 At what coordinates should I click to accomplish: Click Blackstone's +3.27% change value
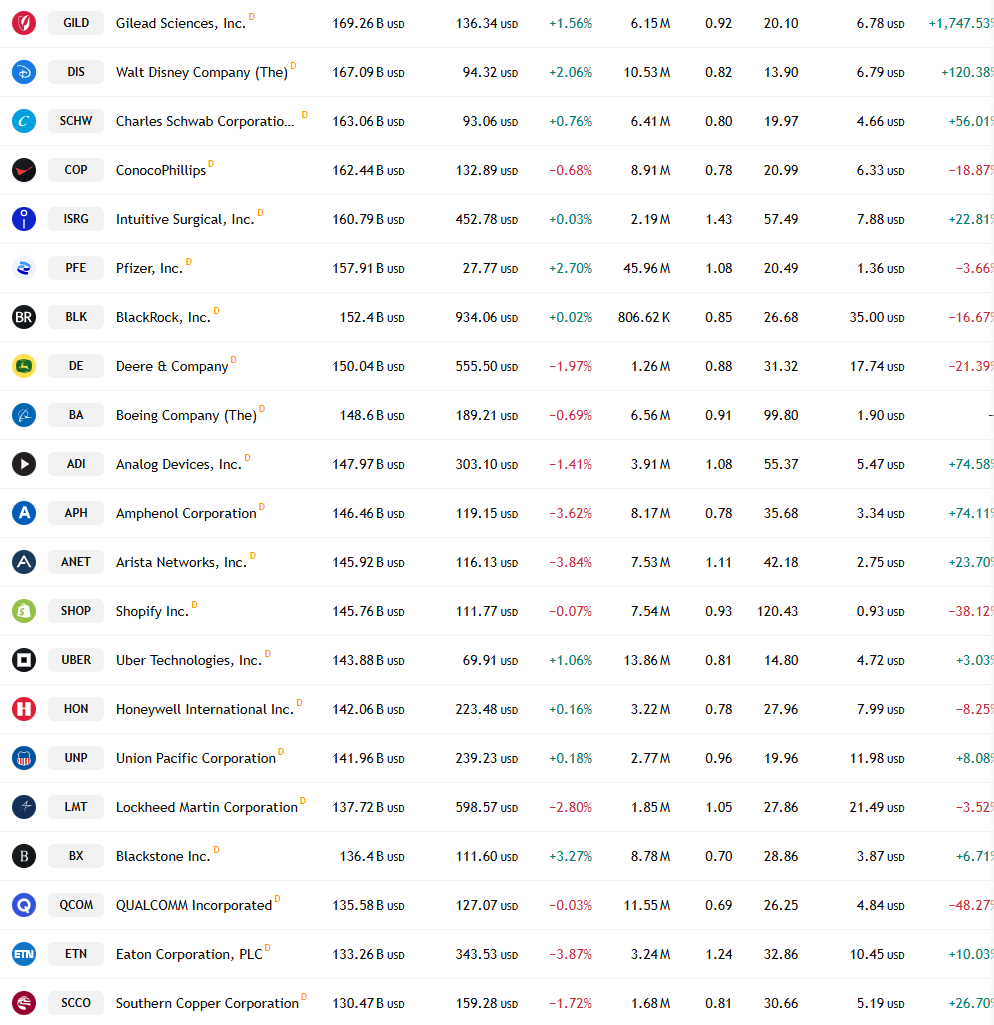coord(571,857)
